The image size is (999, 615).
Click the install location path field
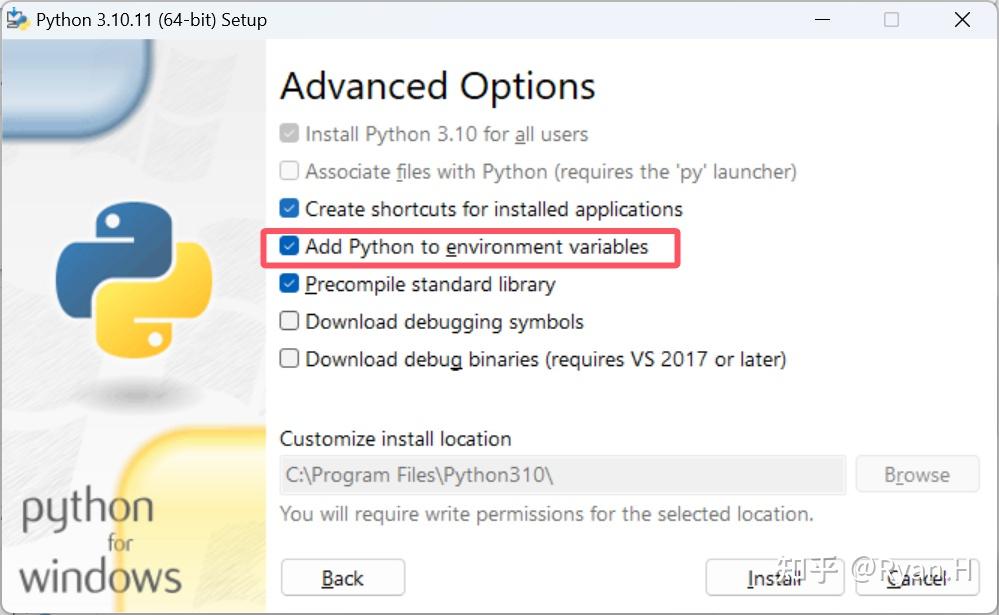[x=563, y=475]
